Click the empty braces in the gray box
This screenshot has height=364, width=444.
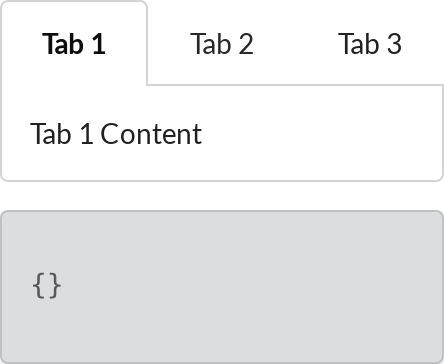pos(47,286)
